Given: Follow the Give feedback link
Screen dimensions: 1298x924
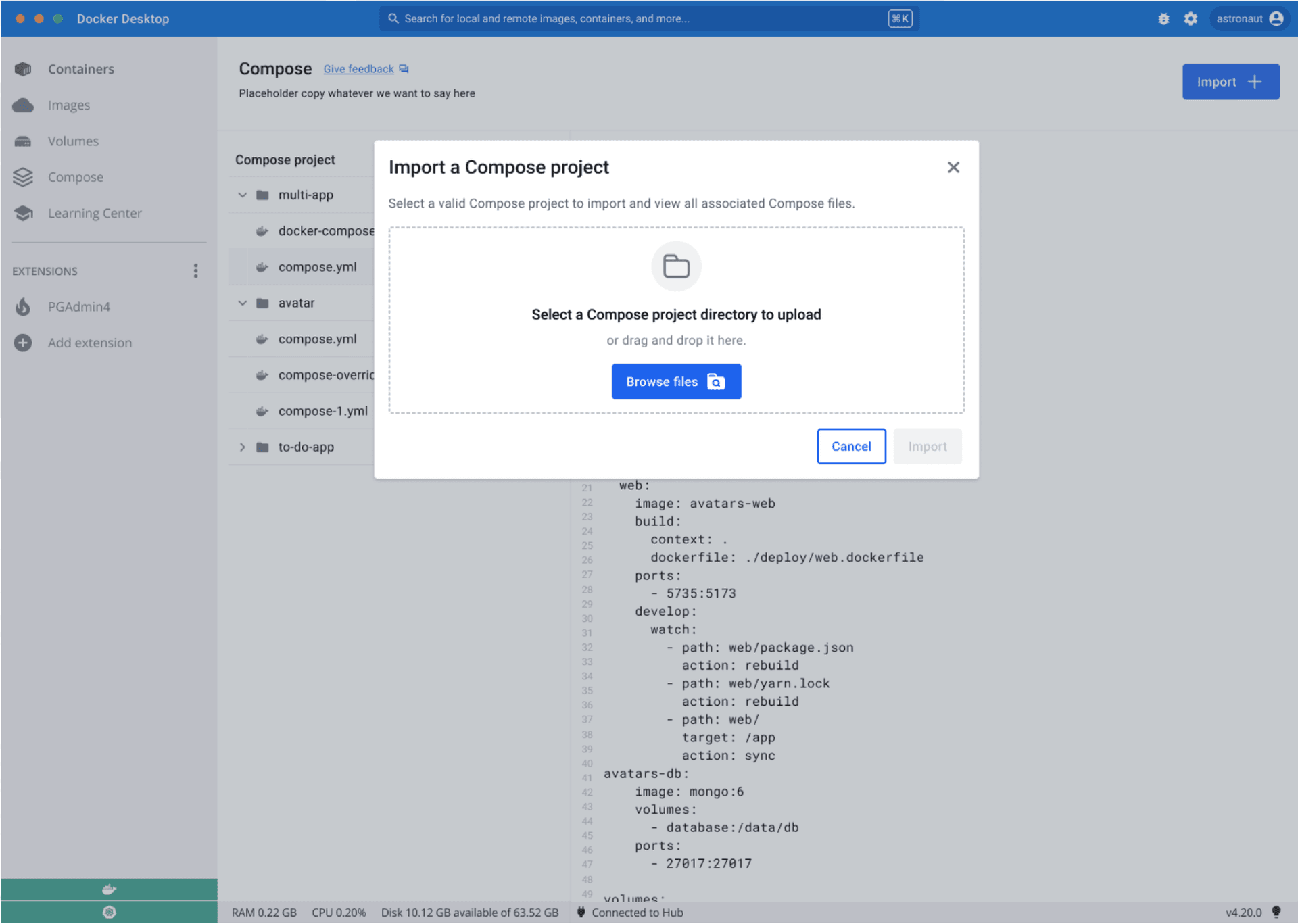Looking at the screenshot, I should click(x=358, y=69).
